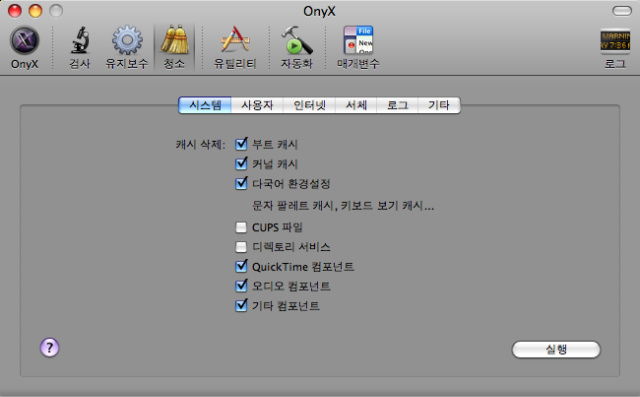This screenshot has height=397, width=640.
Task: Select the 유지보수 gear icon
Action: [x=127, y=47]
